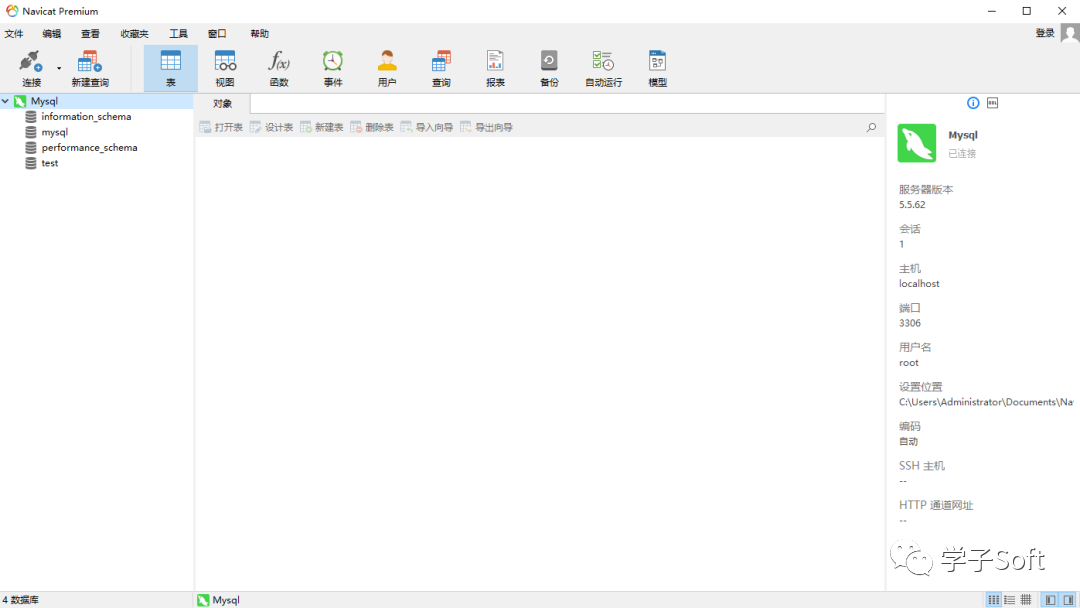
Task: Click the 新建表 (New Table) button
Action: (322, 127)
